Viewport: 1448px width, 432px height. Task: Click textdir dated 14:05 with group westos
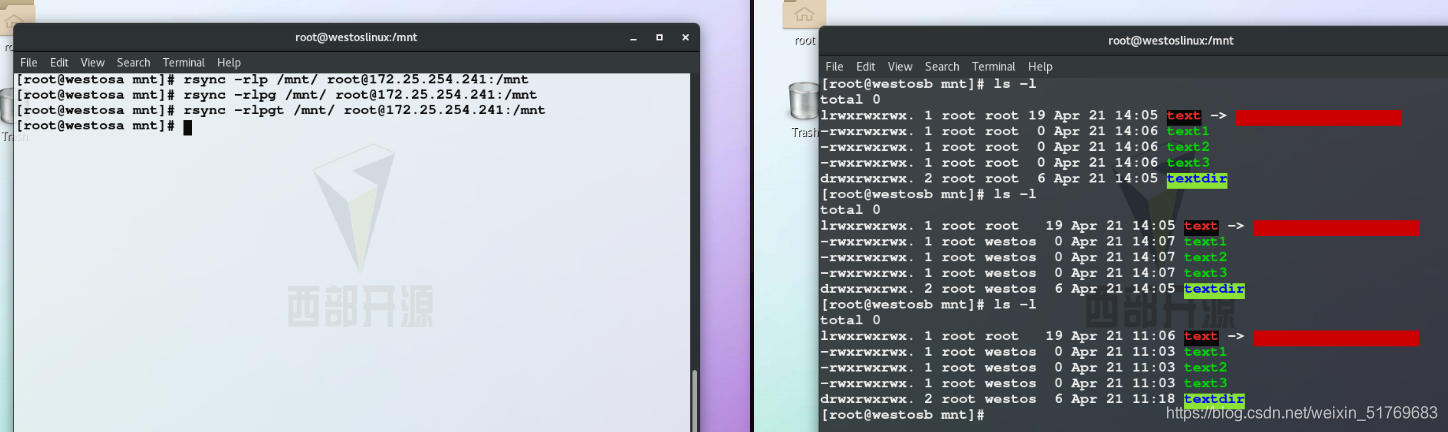1214,290
